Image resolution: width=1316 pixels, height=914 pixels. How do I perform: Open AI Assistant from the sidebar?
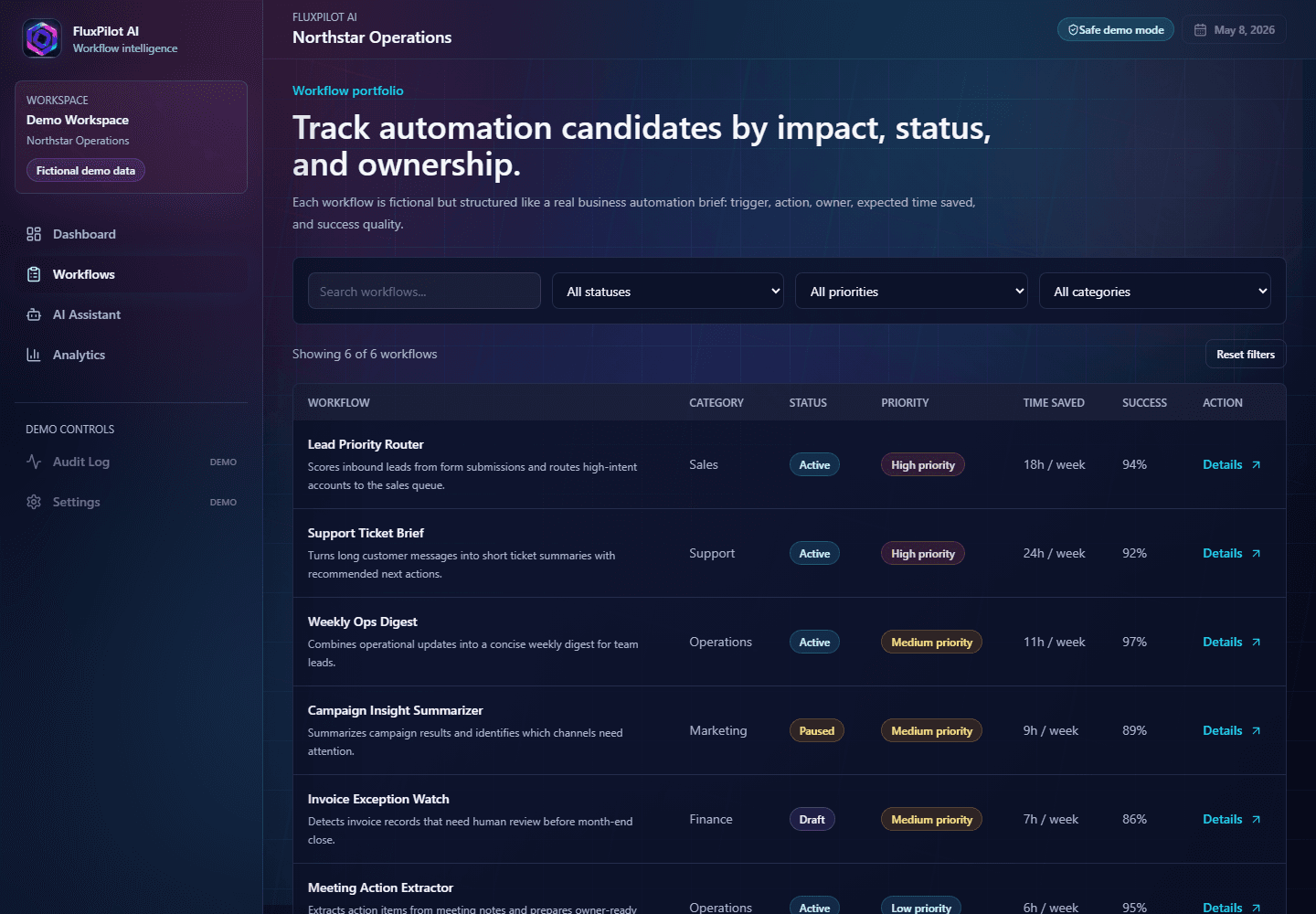(x=131, y=314)
